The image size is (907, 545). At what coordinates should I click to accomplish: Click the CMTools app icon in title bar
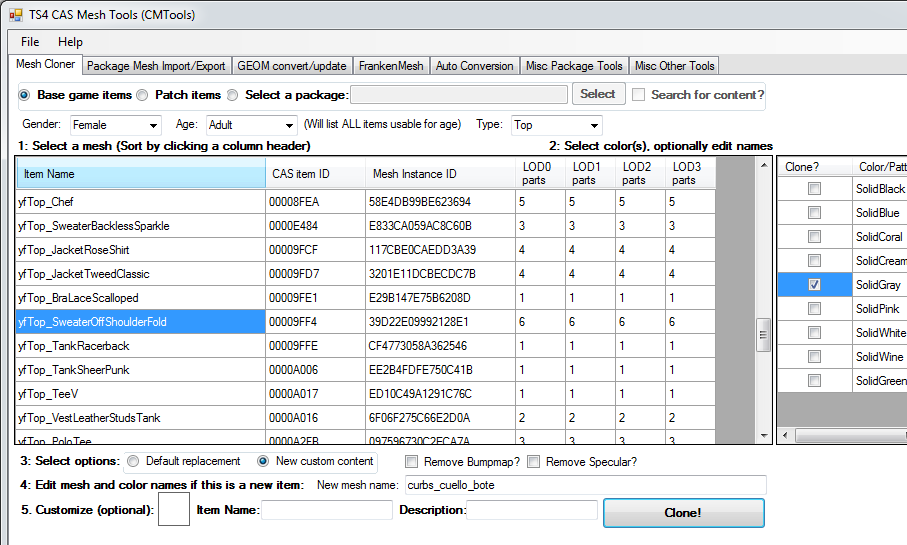[x=15, y=15]
